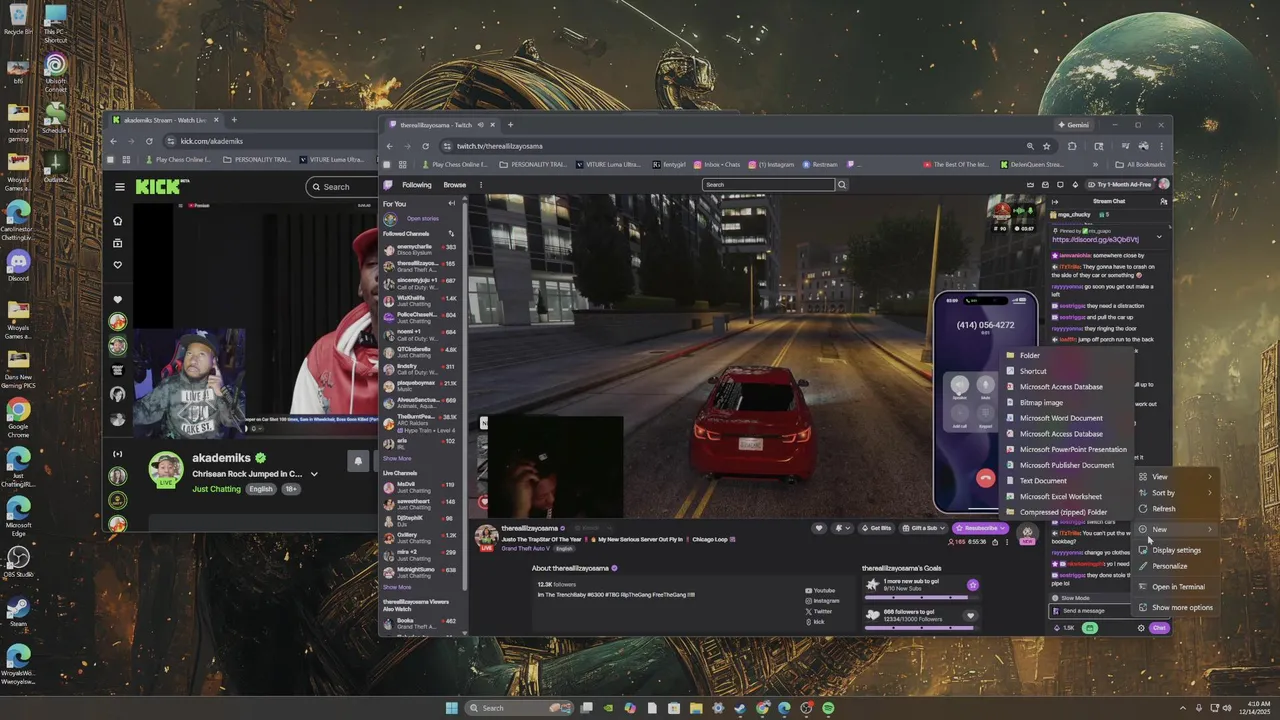Open Google Chrome desktop shortcut
This screenshot has height=720, width=1280.
[18, 418]
